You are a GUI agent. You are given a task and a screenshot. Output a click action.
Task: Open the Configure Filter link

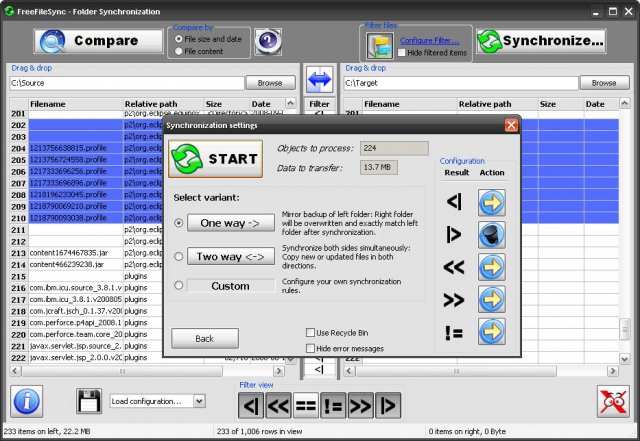point(429,40)
